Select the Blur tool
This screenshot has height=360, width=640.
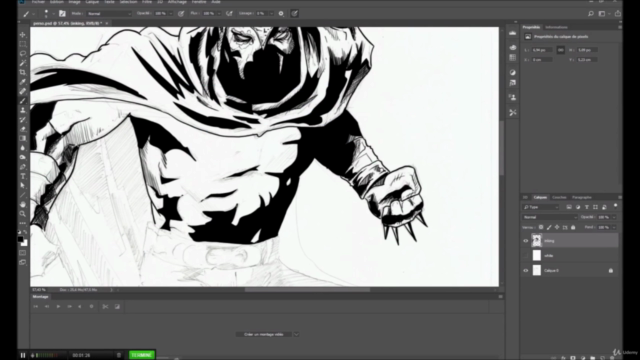tap(23, 148)
